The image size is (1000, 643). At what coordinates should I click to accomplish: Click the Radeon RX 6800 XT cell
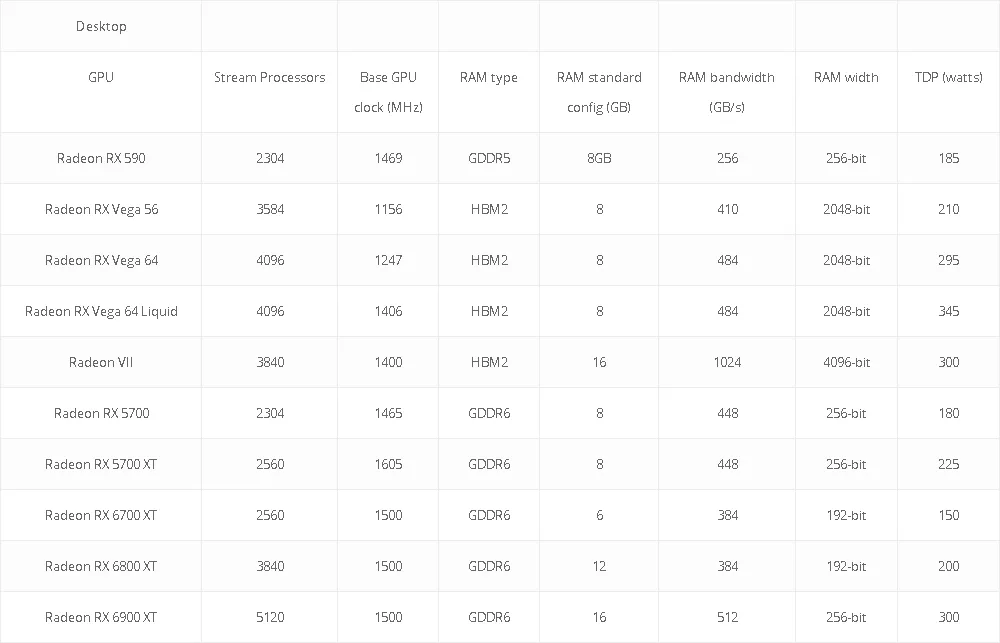click(101, 566)
